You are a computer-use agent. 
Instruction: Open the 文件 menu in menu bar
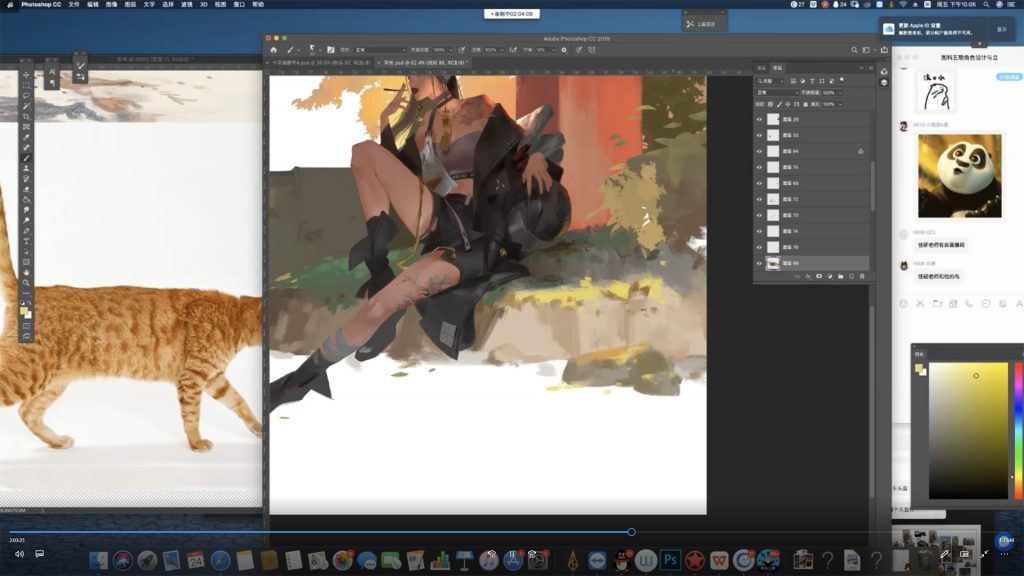click(x=74, y=4)
